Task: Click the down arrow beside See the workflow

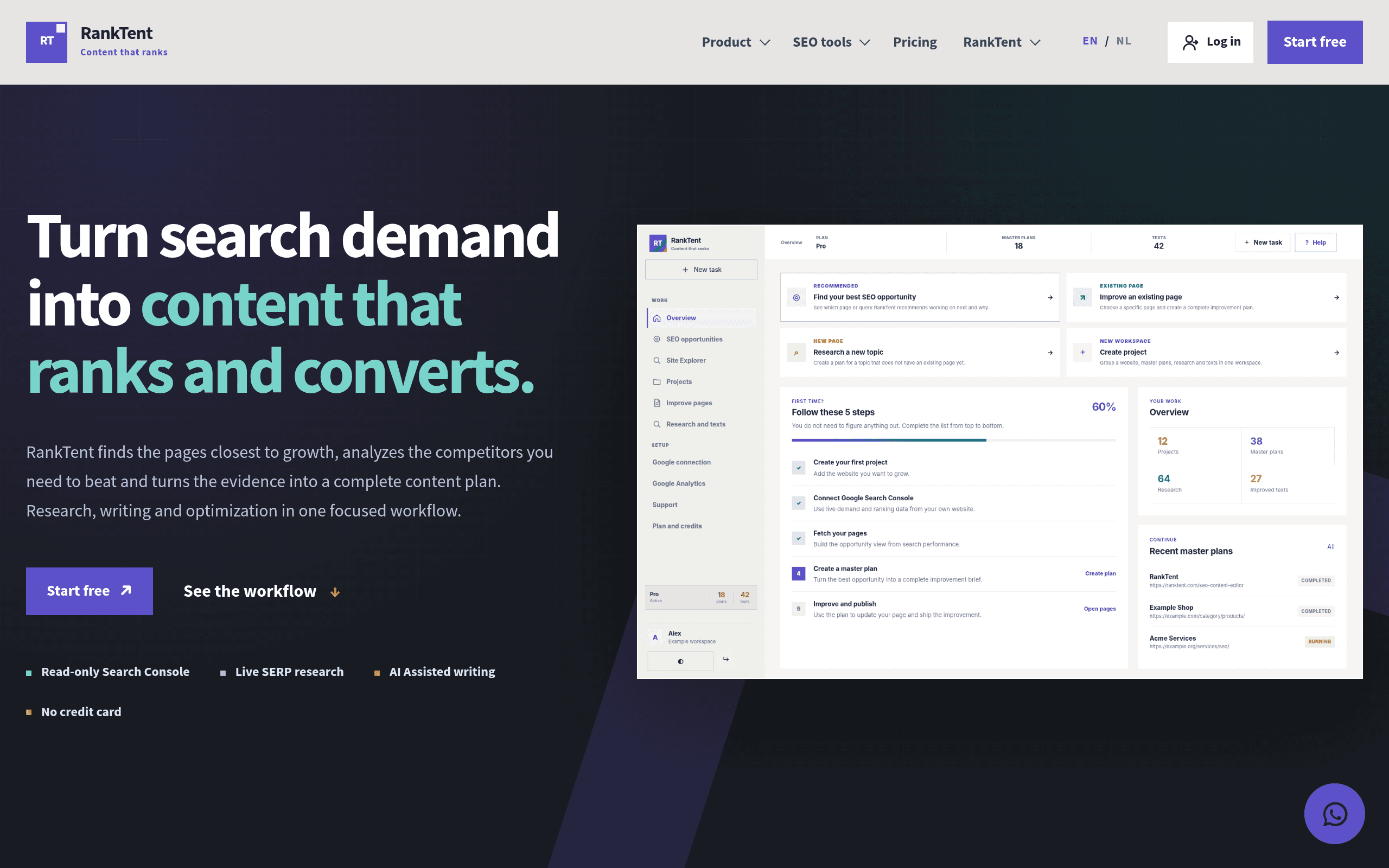Action: [x=335, y=592]
